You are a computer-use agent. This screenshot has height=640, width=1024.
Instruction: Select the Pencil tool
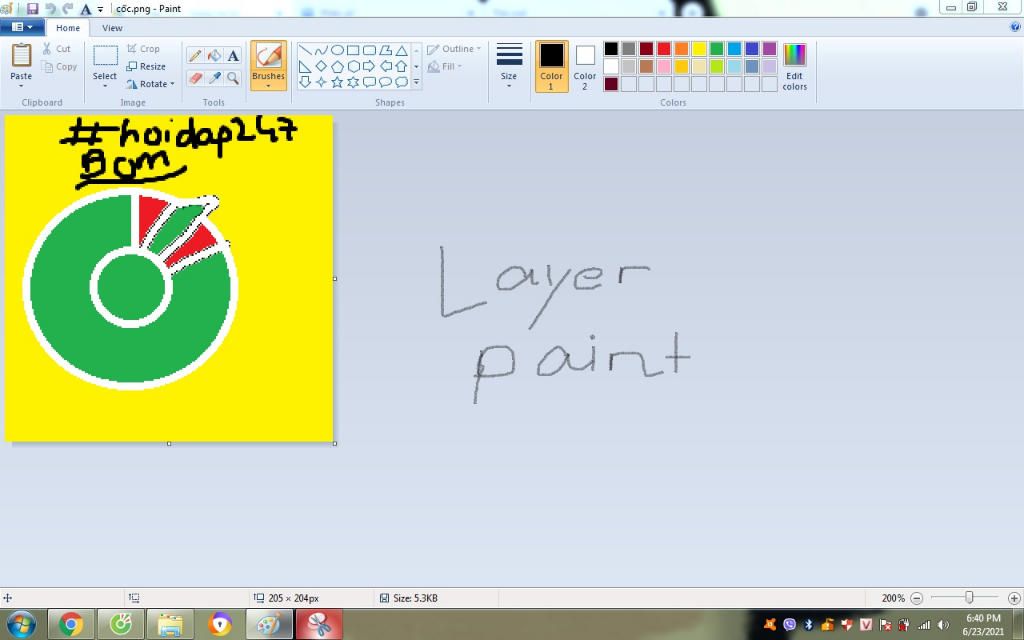[x=195, y=56]
